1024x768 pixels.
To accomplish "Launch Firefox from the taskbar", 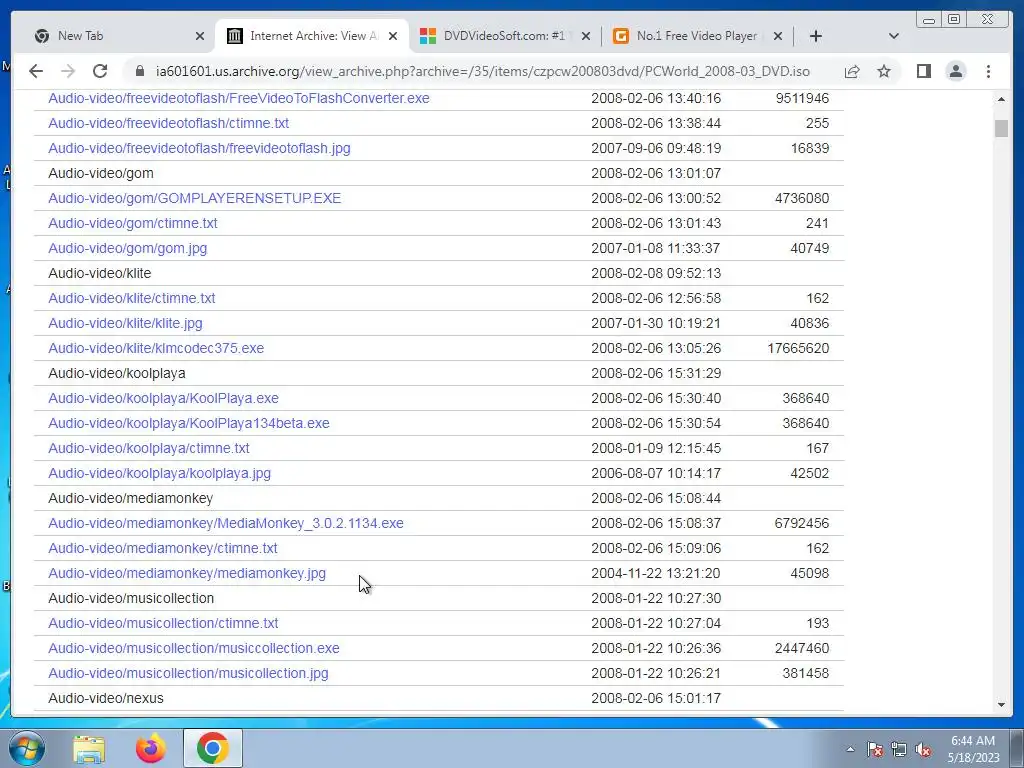I will (151, 748).
